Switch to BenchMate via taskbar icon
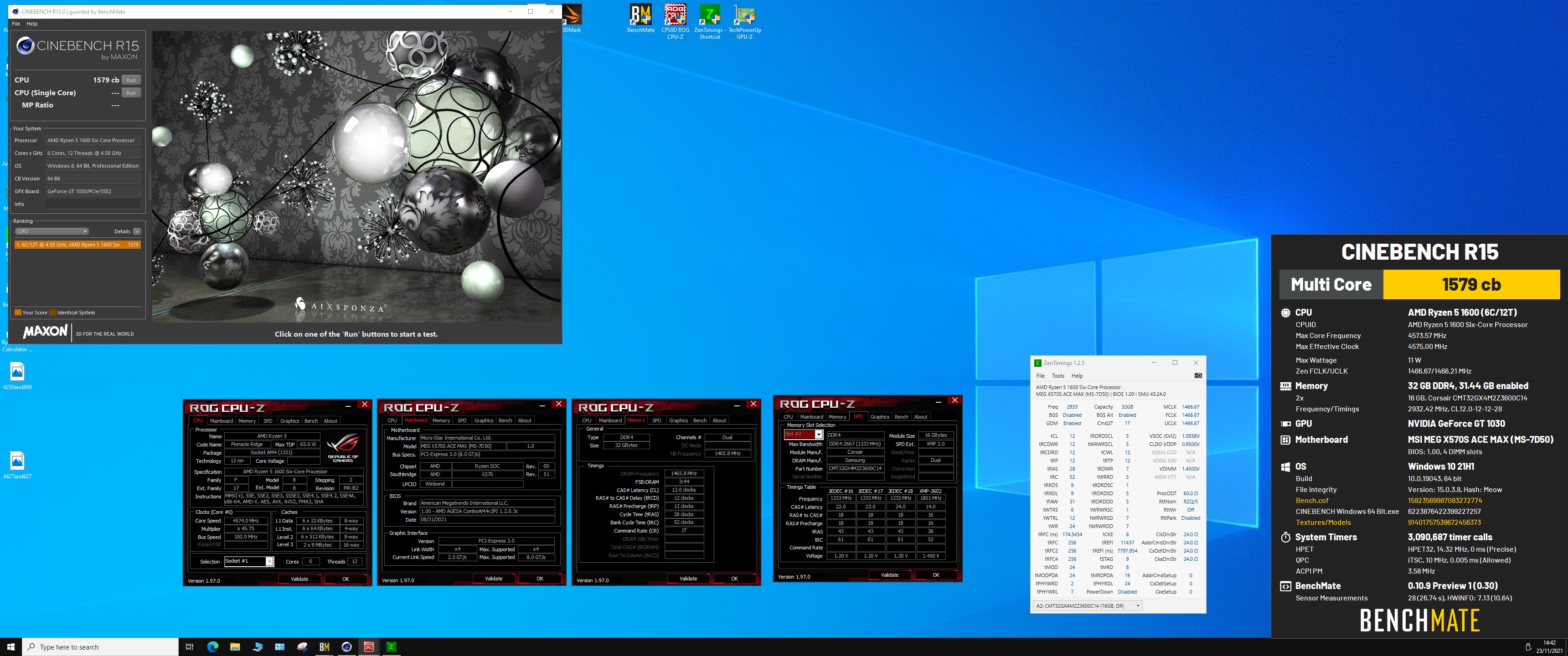Viewport: 1568px width, 656px height. point(325,646)
